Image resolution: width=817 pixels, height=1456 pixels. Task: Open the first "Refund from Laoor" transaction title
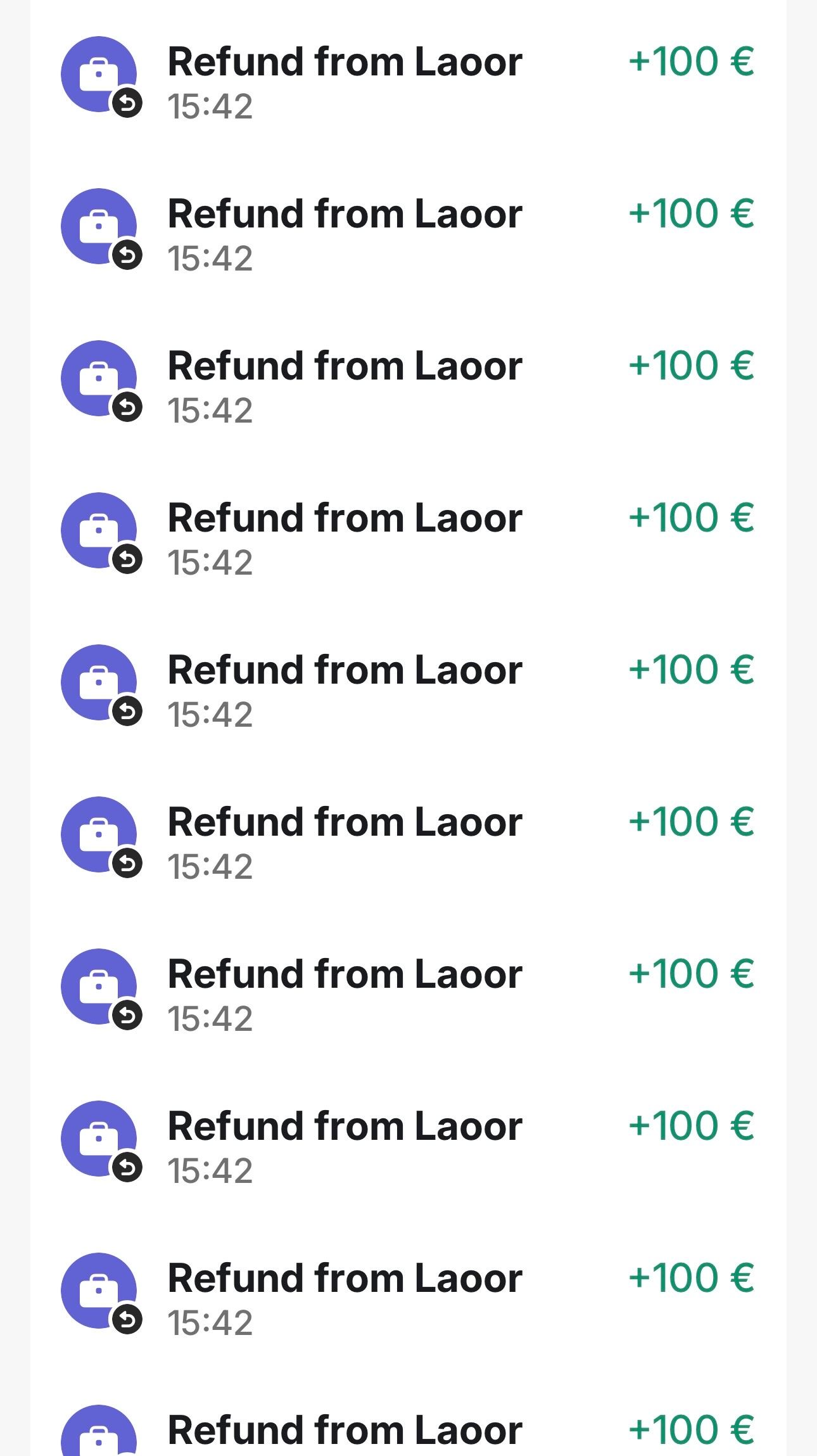click(345, 61)
